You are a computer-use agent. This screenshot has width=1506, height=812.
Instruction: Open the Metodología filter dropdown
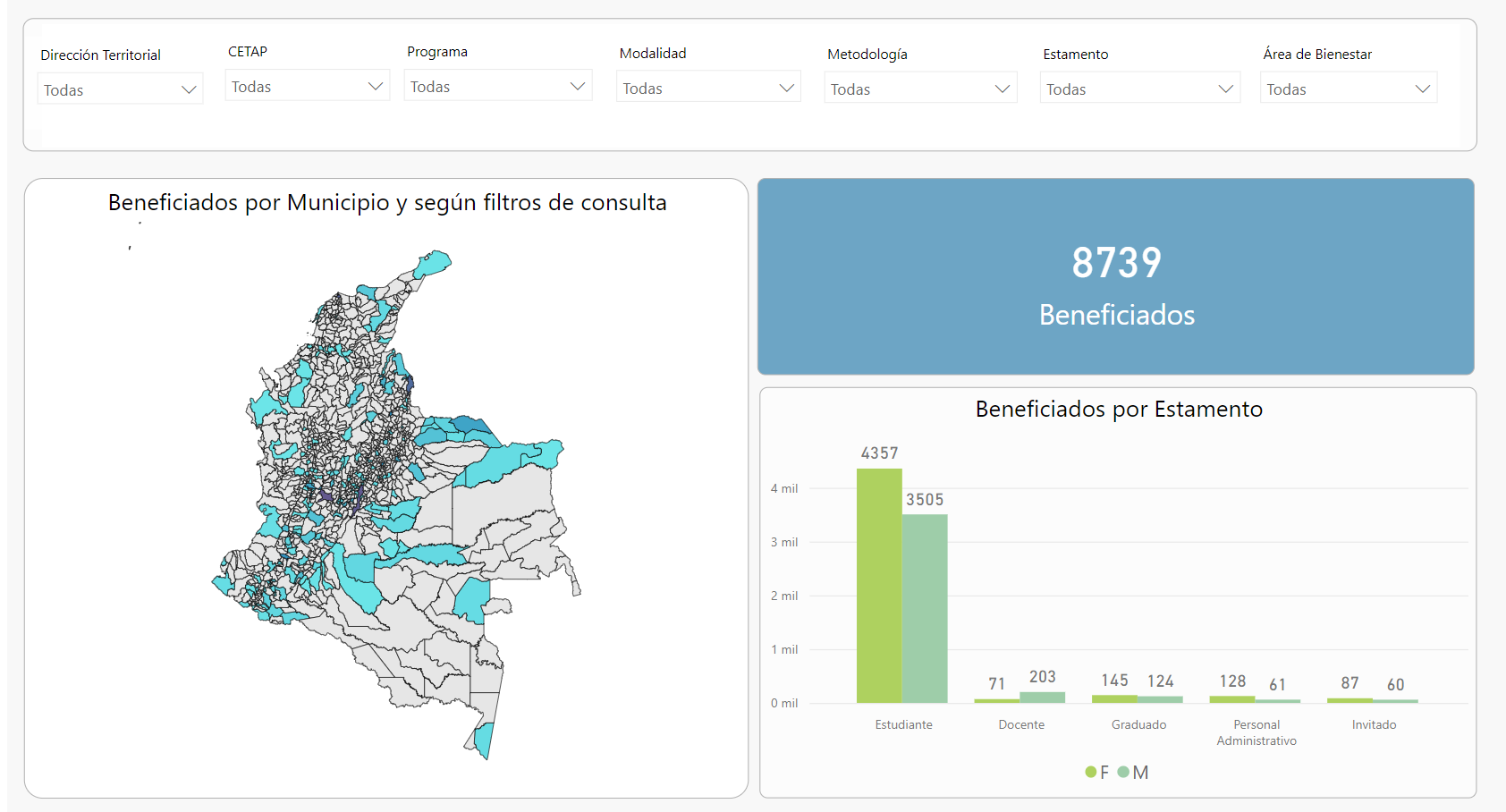click(x=919, y=89)
